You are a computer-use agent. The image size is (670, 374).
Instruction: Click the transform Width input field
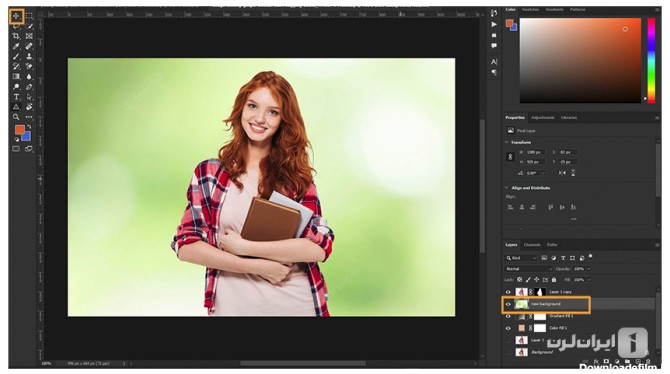click(535, 152)
